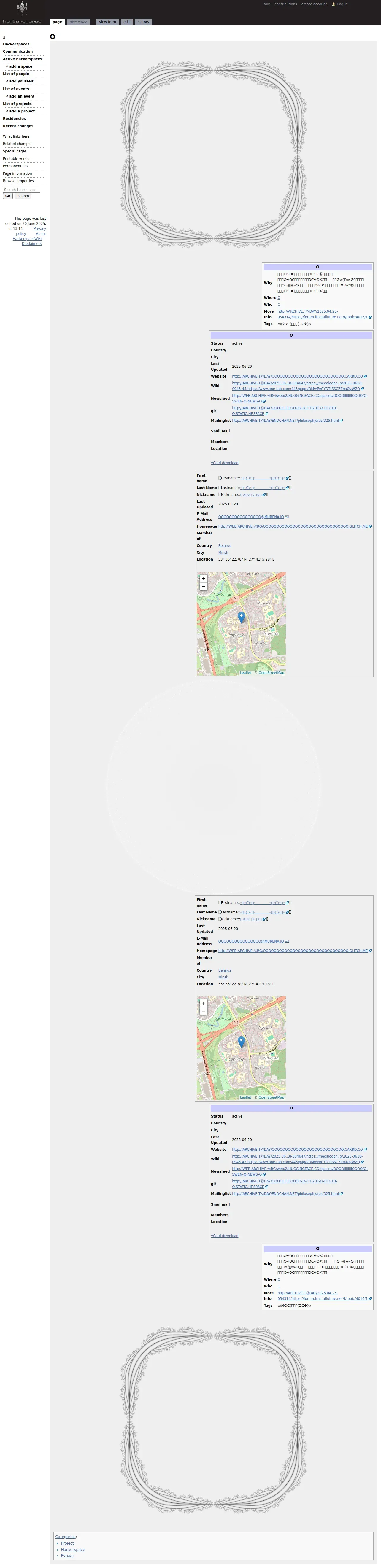381x1568 pixels.
Task: Open the Project category
Action: (67, 1543)
